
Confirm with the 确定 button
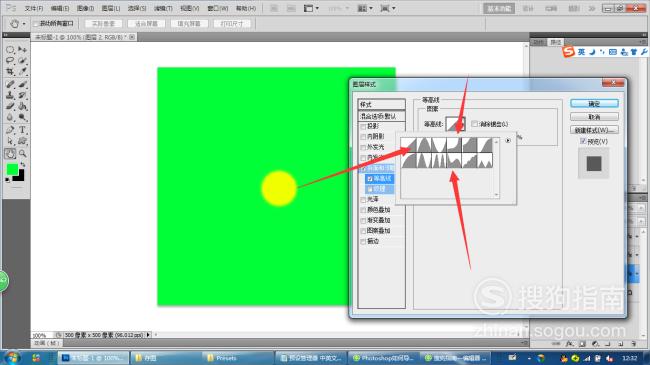click(x=594, y=104)
